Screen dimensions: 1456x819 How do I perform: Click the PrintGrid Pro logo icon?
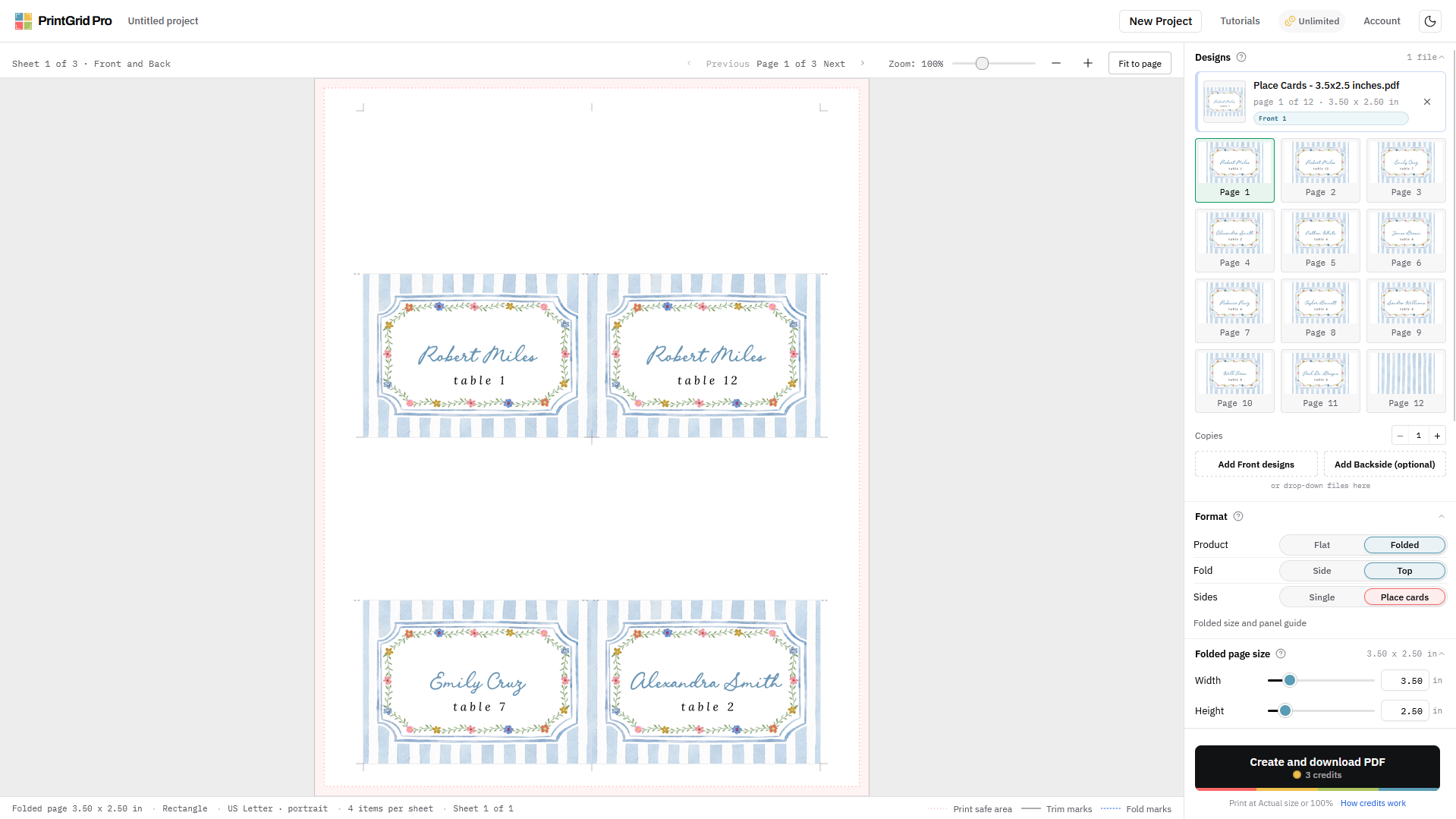pos(24,21)
